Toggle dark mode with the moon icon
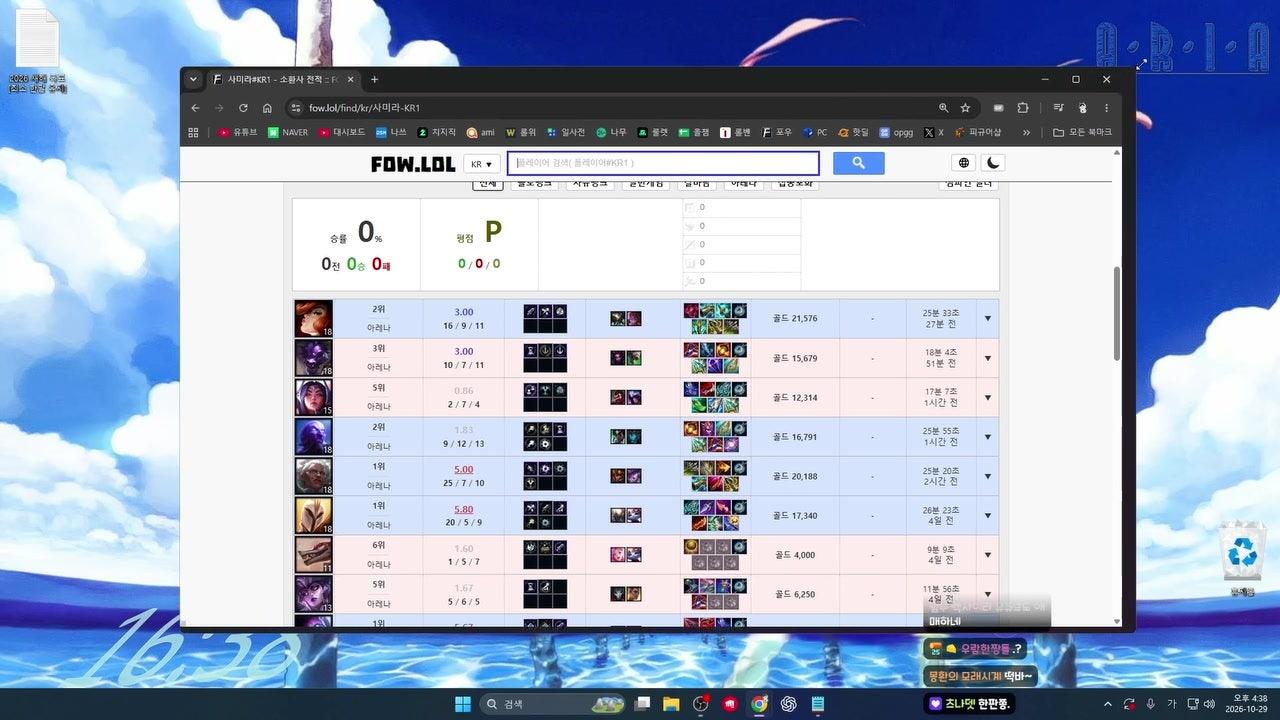 pos(993,163)
